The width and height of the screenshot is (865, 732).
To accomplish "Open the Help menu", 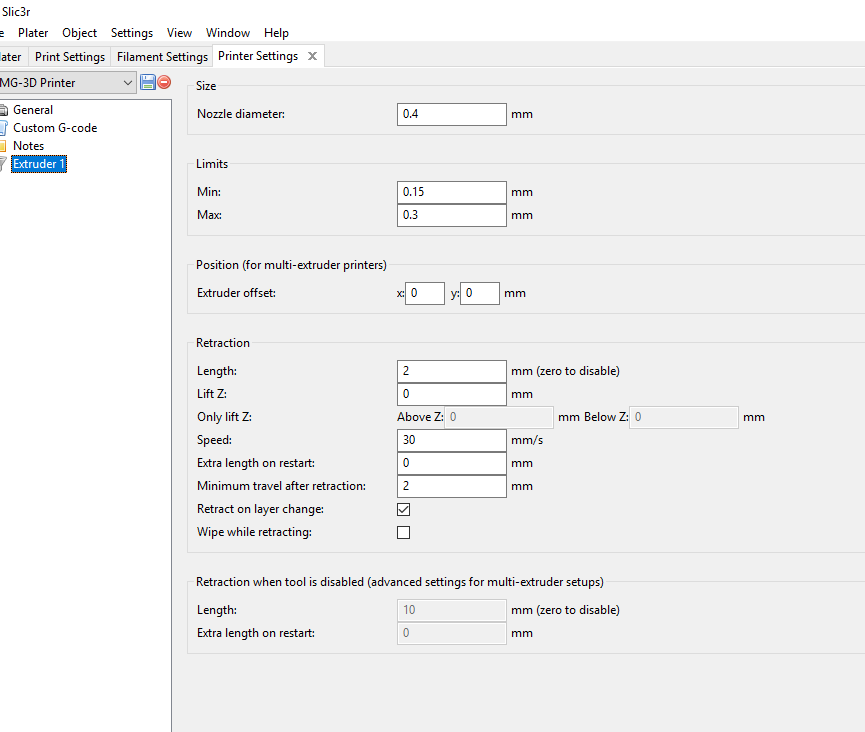I will pos(276,33).
